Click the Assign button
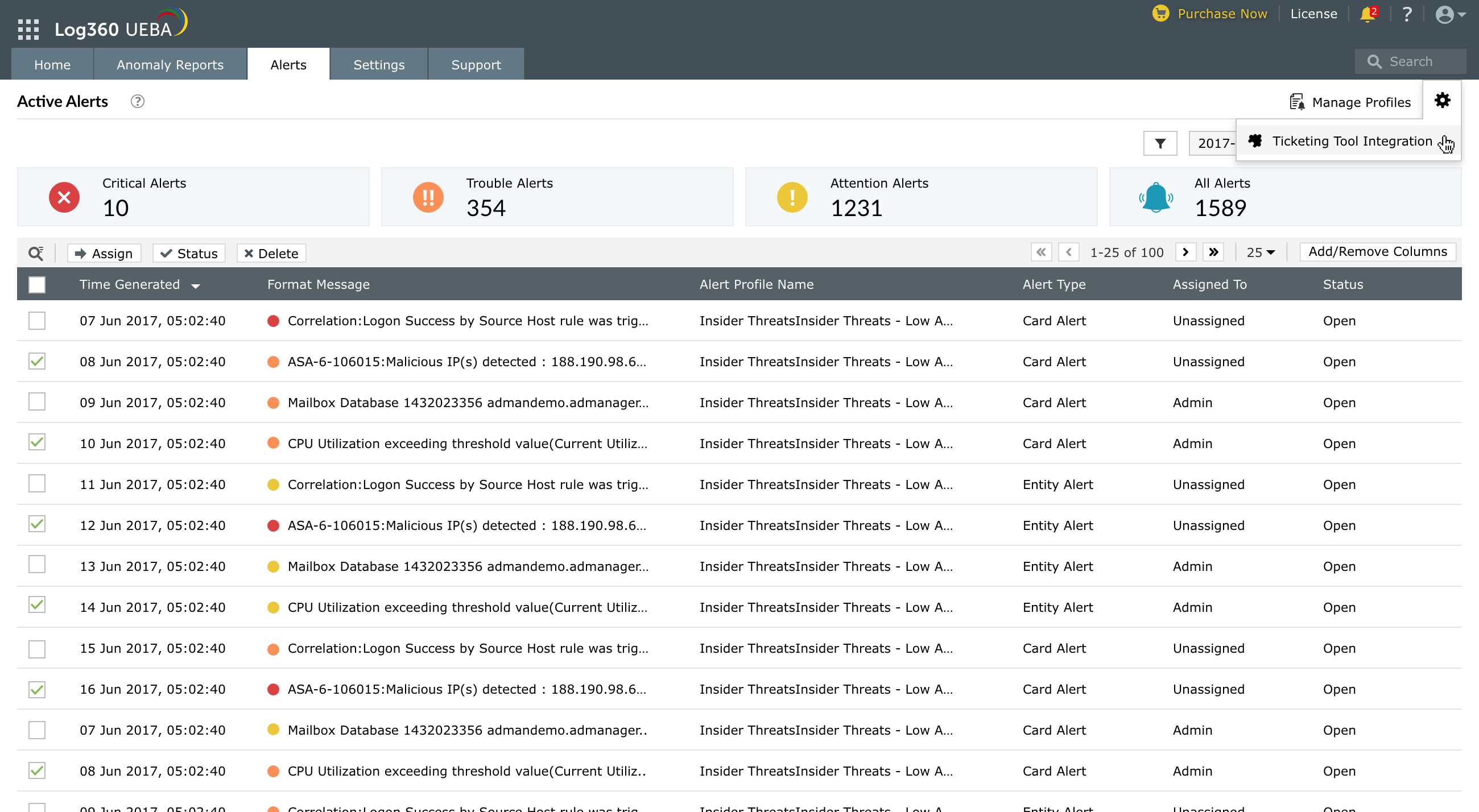The image size is (1479, 812). (x=104, y=254)
